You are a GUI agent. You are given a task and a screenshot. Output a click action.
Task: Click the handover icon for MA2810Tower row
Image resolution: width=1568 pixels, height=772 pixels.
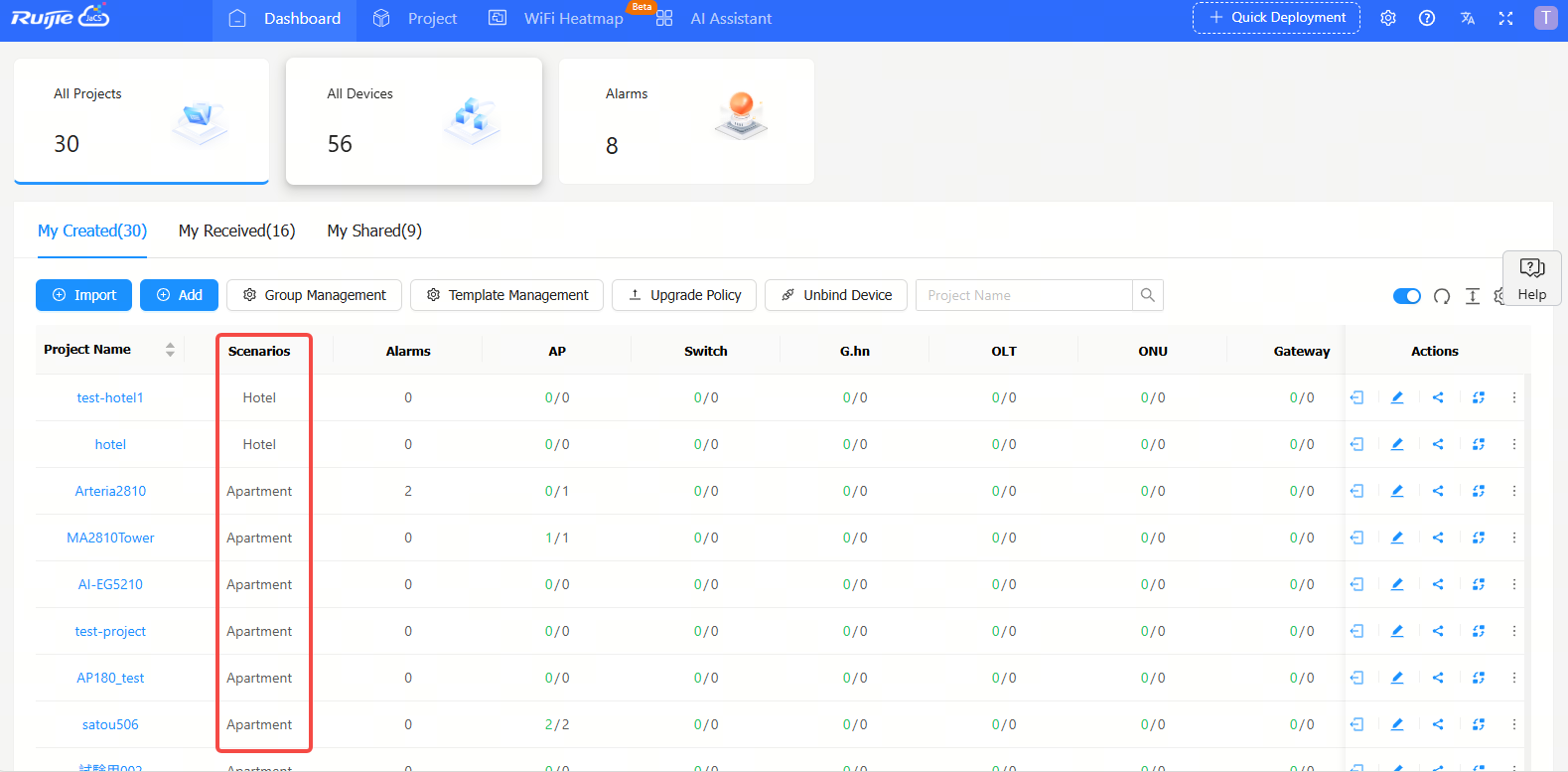click(1356, 538)
